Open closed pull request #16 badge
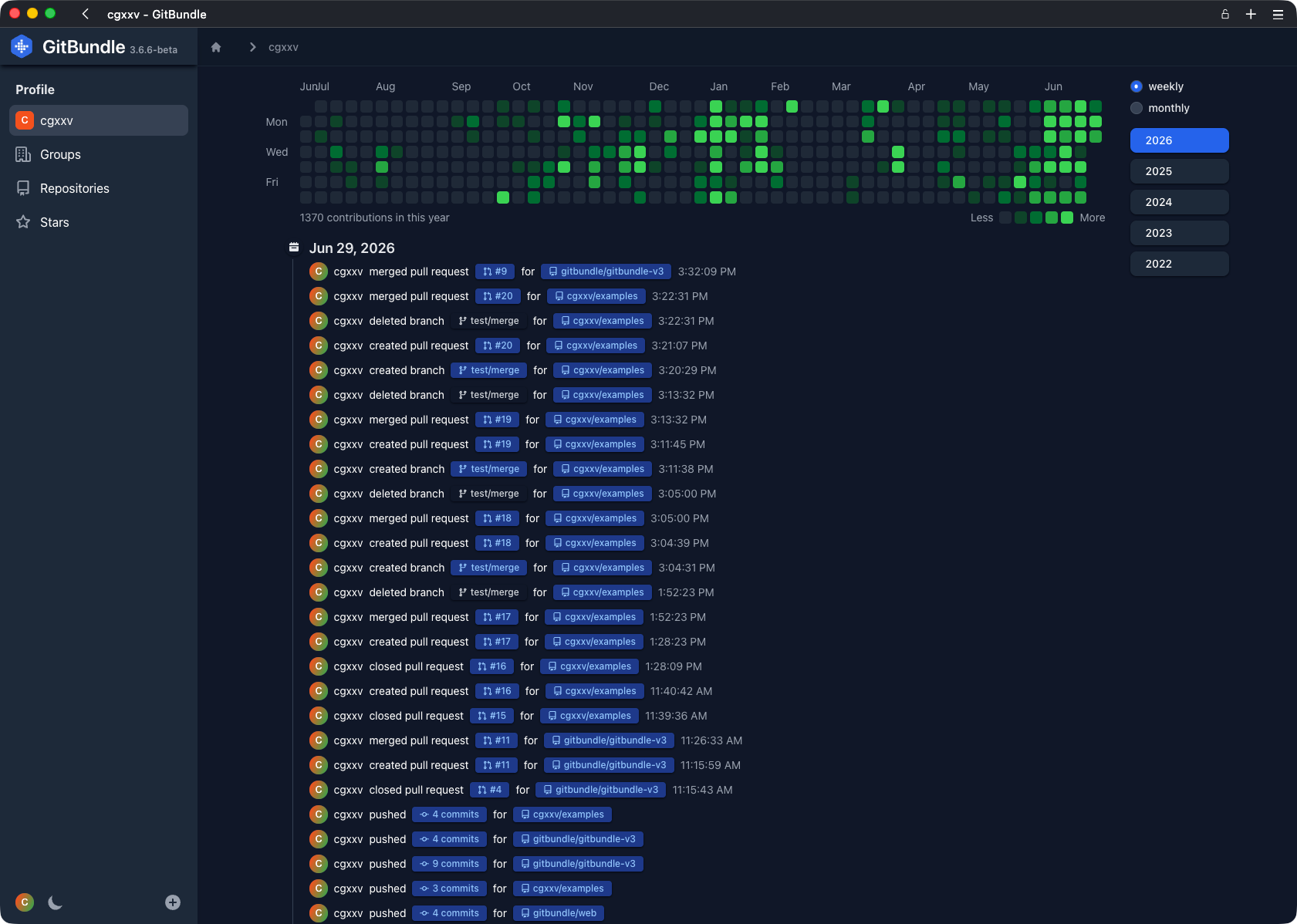This screenshot has width=1297, height=924. (492, 666)
